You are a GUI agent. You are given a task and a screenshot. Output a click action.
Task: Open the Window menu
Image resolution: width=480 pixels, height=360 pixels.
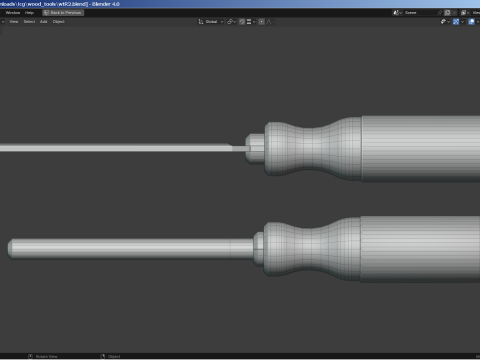point(13,13)
